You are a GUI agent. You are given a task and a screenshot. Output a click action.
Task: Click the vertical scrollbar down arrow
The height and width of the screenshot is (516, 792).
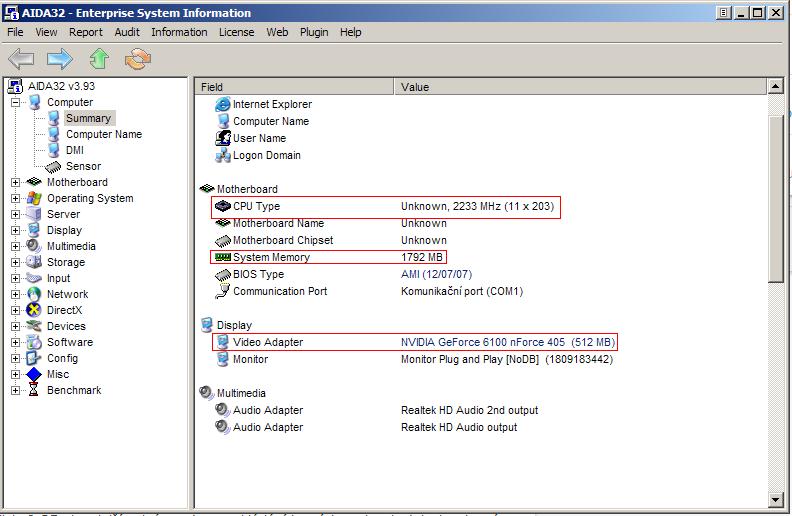pyautogui.click(x=776, y=498)
